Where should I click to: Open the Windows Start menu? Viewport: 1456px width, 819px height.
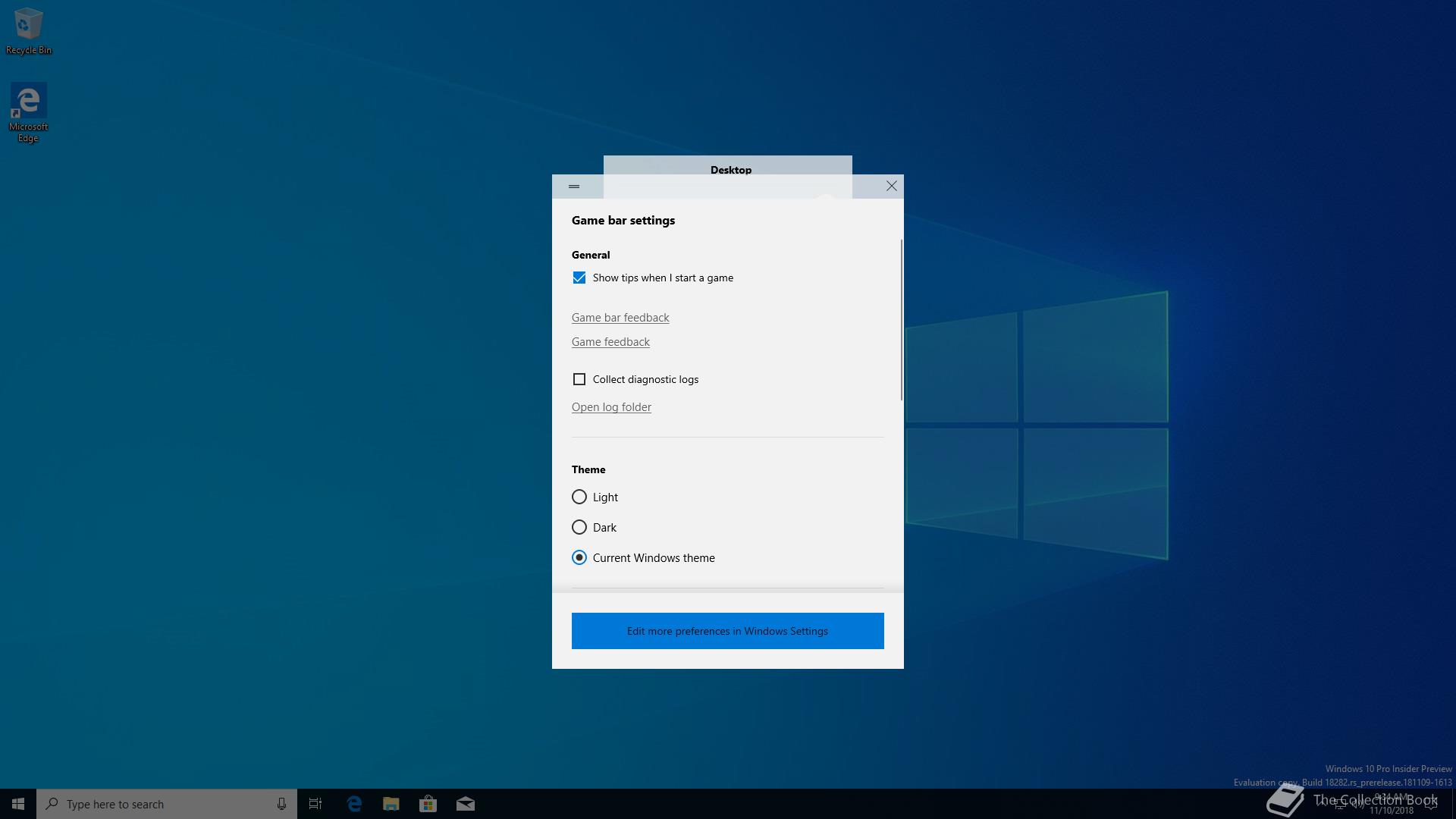tap(18, 804)
